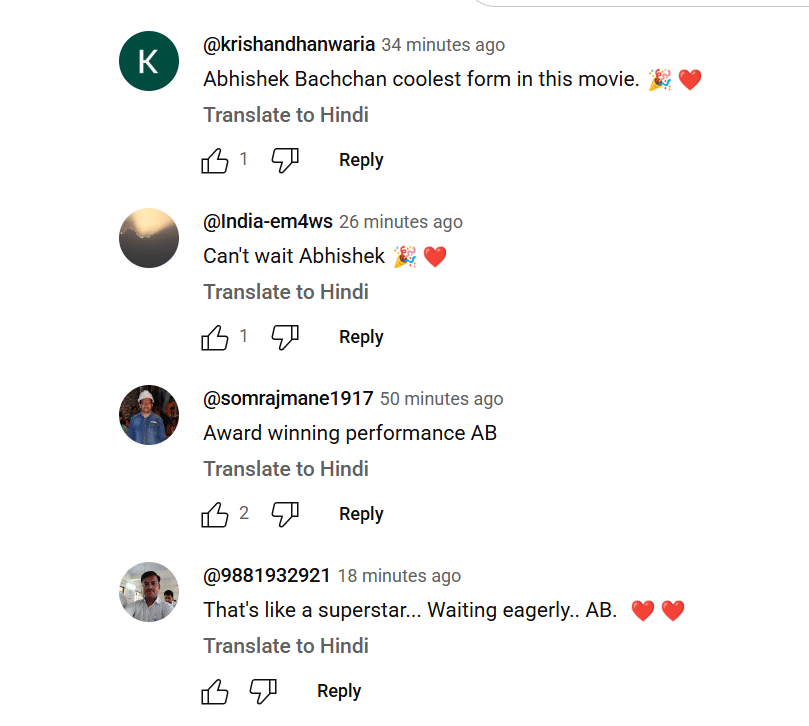Like the 'Can't wait Abhishek' comment

[215, 337]
